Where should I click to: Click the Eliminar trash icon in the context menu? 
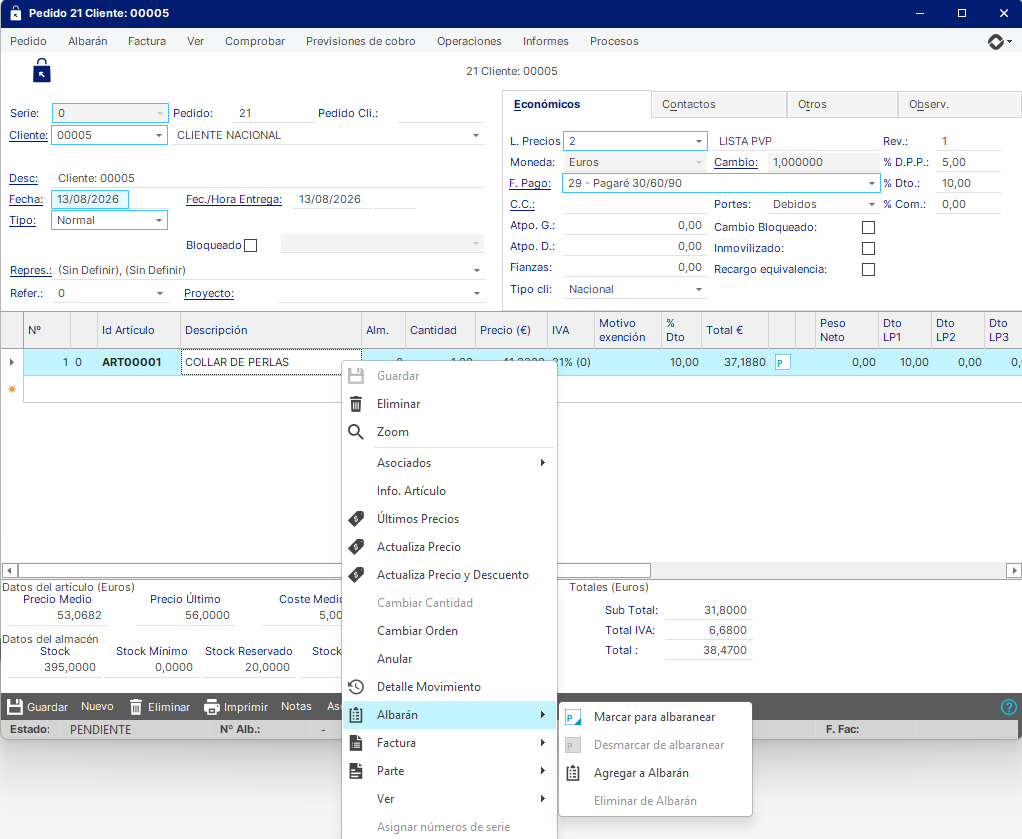(x=356, y=404)
